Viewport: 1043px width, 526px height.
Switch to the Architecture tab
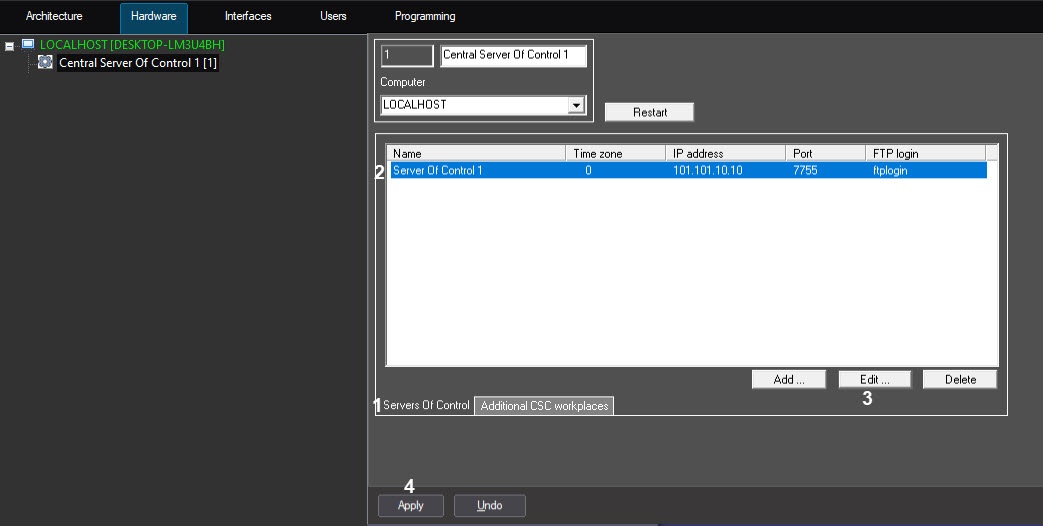(54, 16)
